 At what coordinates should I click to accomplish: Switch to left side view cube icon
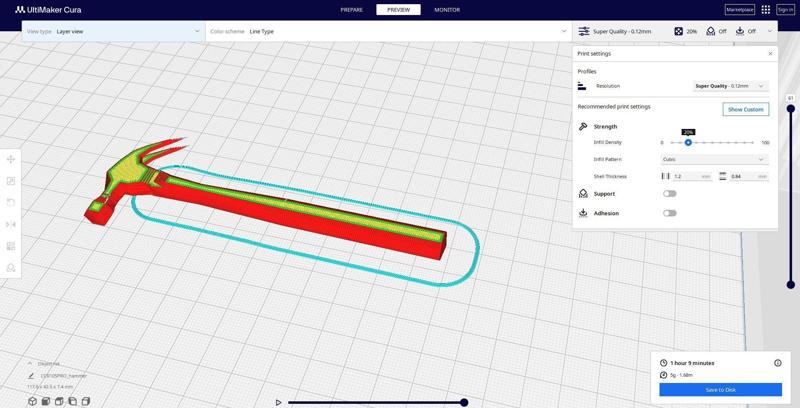(72, 401)
